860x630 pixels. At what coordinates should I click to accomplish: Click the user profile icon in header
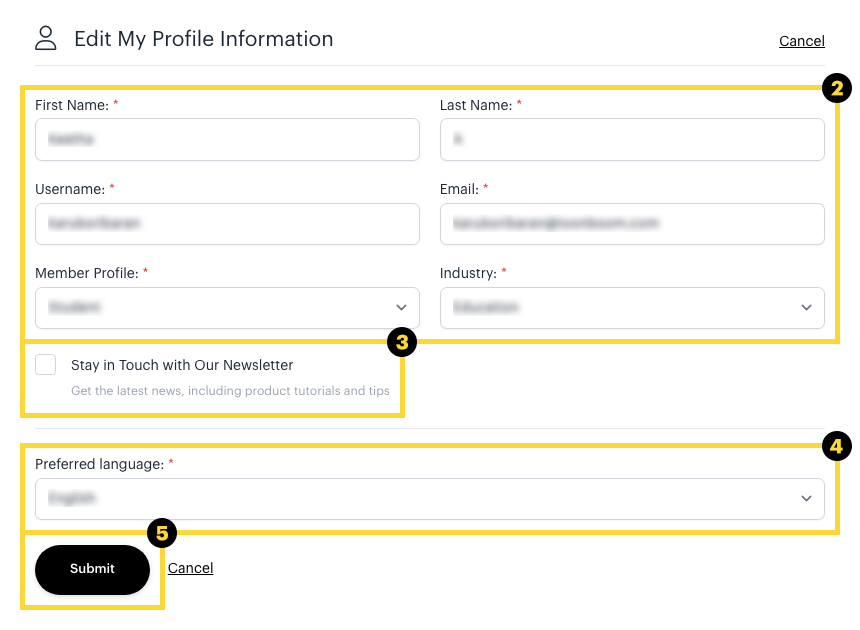point(46,39)
